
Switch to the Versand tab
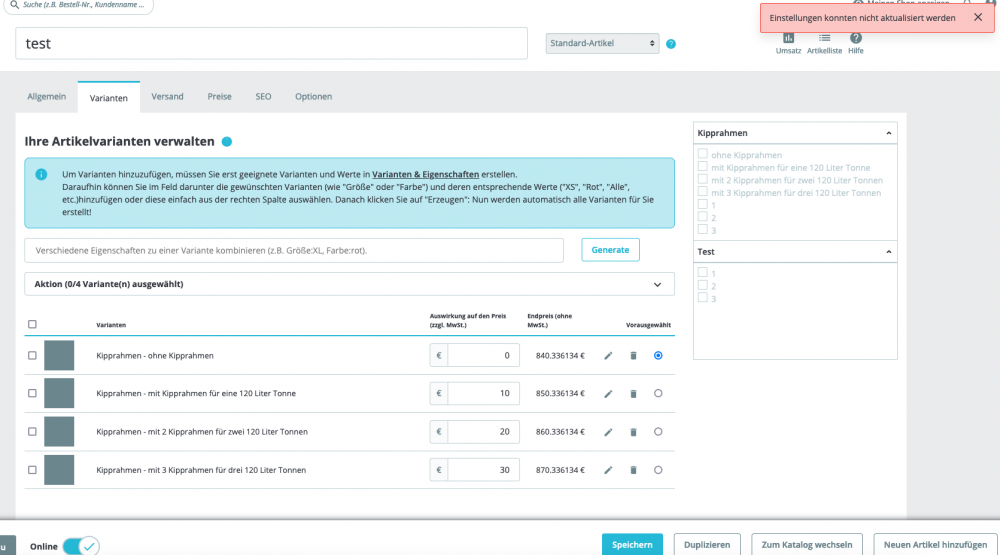167,97
